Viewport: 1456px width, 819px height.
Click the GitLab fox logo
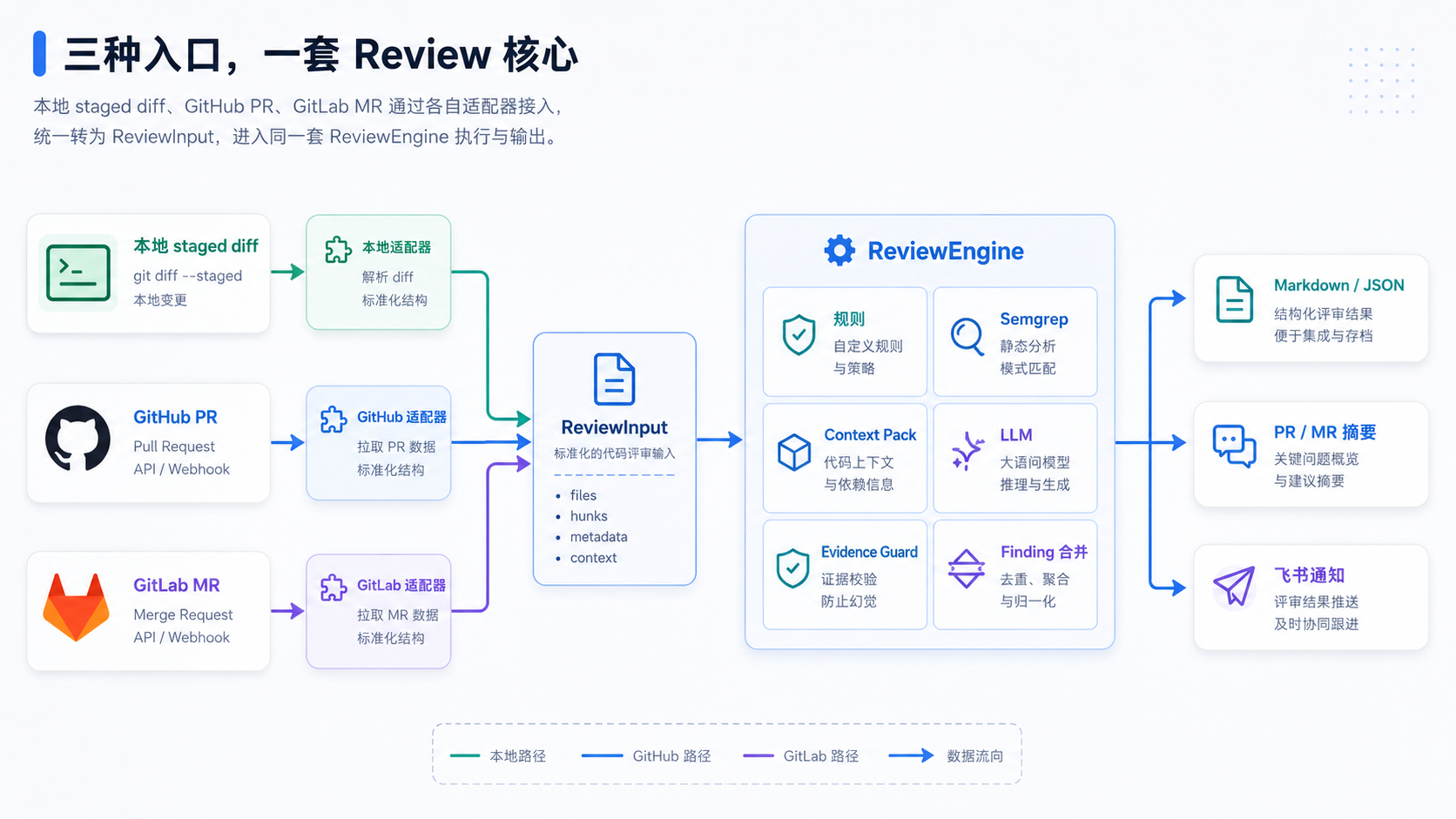pos(77,607)
